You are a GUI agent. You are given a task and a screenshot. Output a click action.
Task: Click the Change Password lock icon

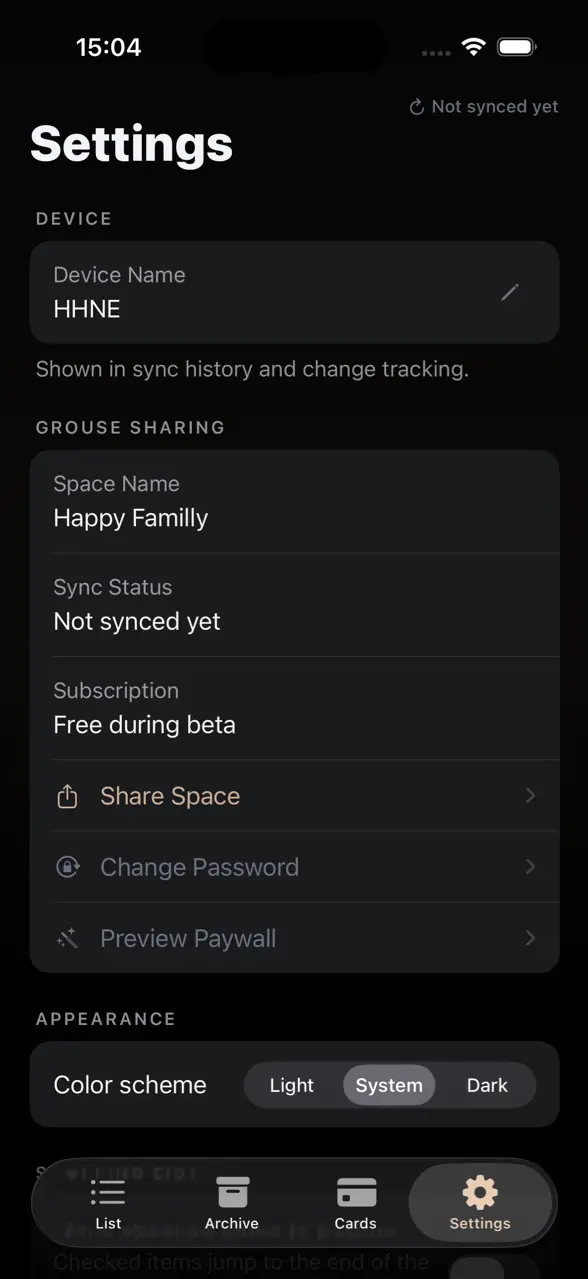click(67, 867)
